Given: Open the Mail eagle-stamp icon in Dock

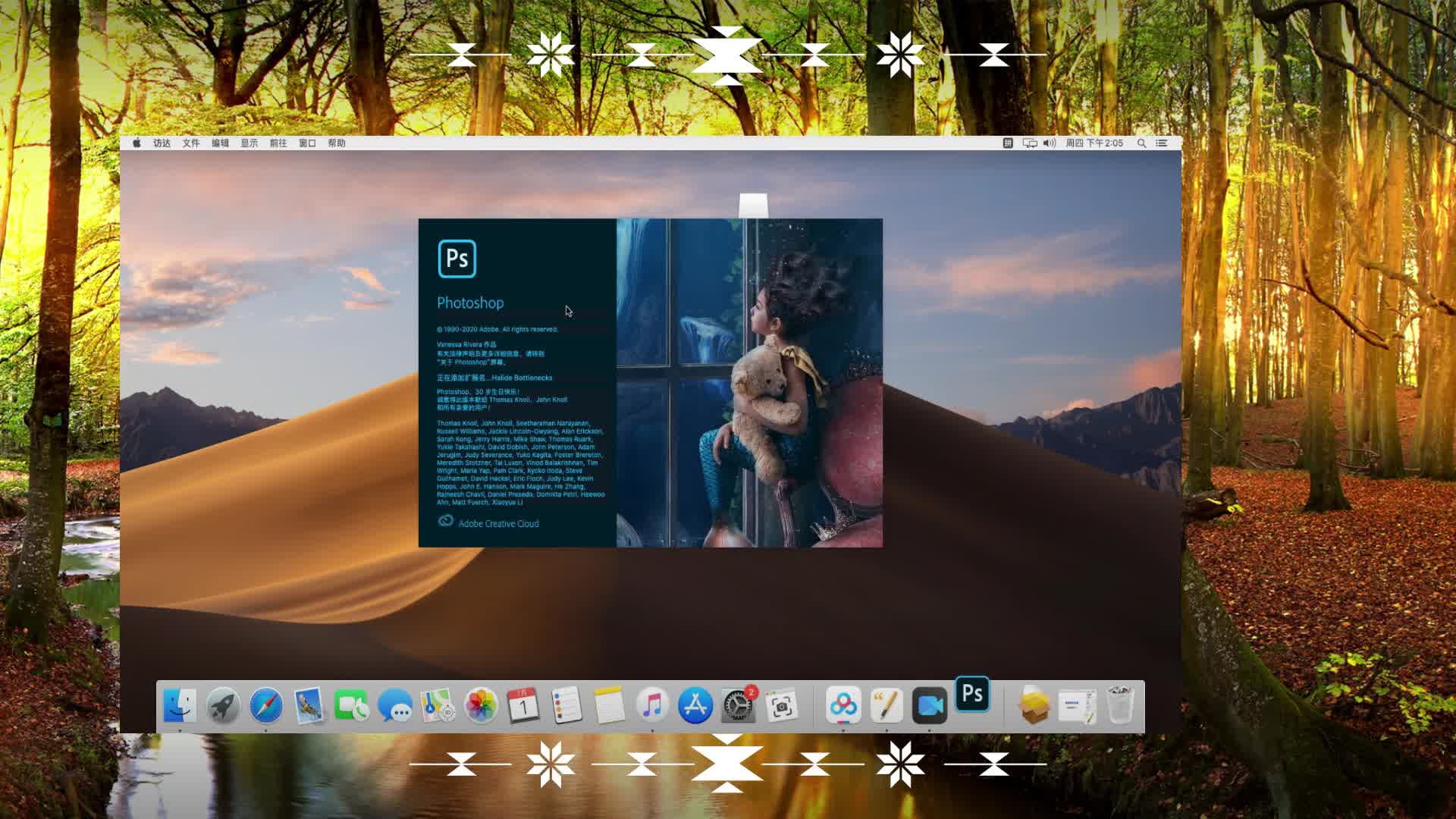Looking at the screenshot, I should pos(309,706).
